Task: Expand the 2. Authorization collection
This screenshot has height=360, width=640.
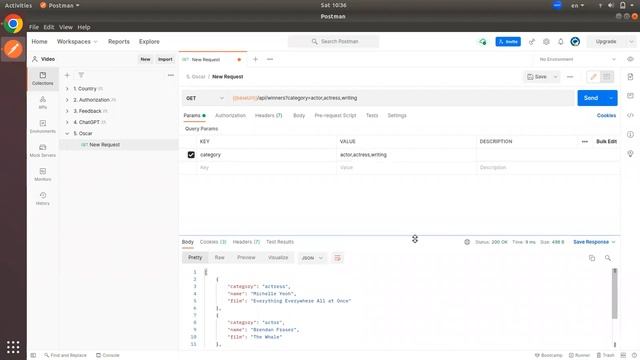Action: 67,100
